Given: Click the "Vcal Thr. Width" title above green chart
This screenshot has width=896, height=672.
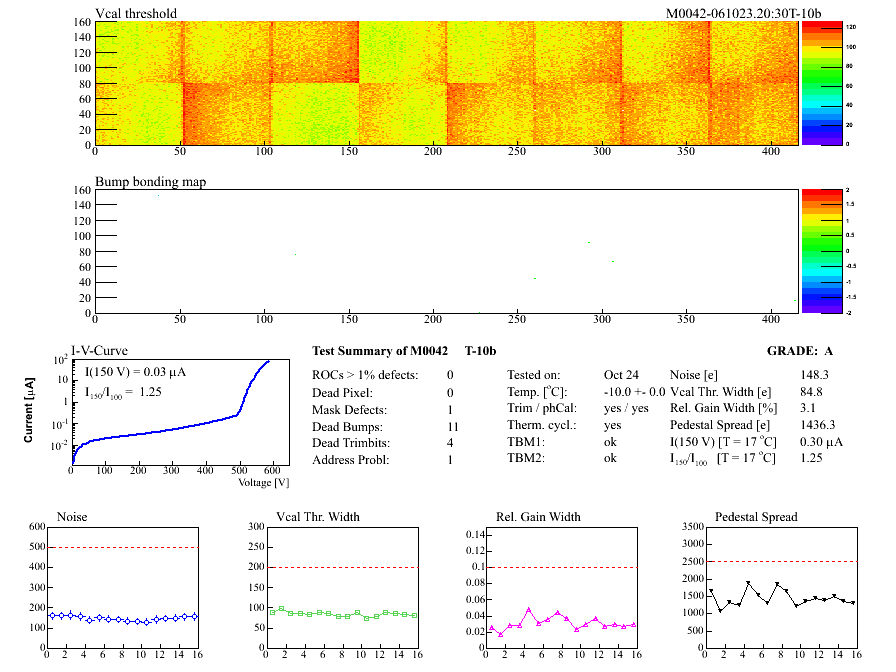Looking at the screenshot, I should coord(318,517).
